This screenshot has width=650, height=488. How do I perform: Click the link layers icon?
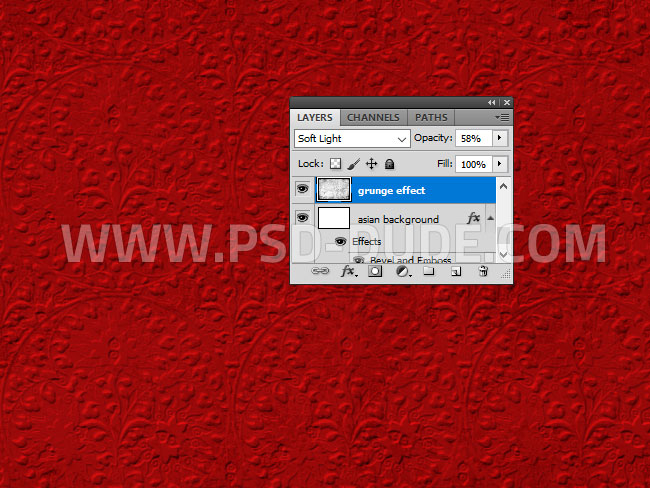320,271
